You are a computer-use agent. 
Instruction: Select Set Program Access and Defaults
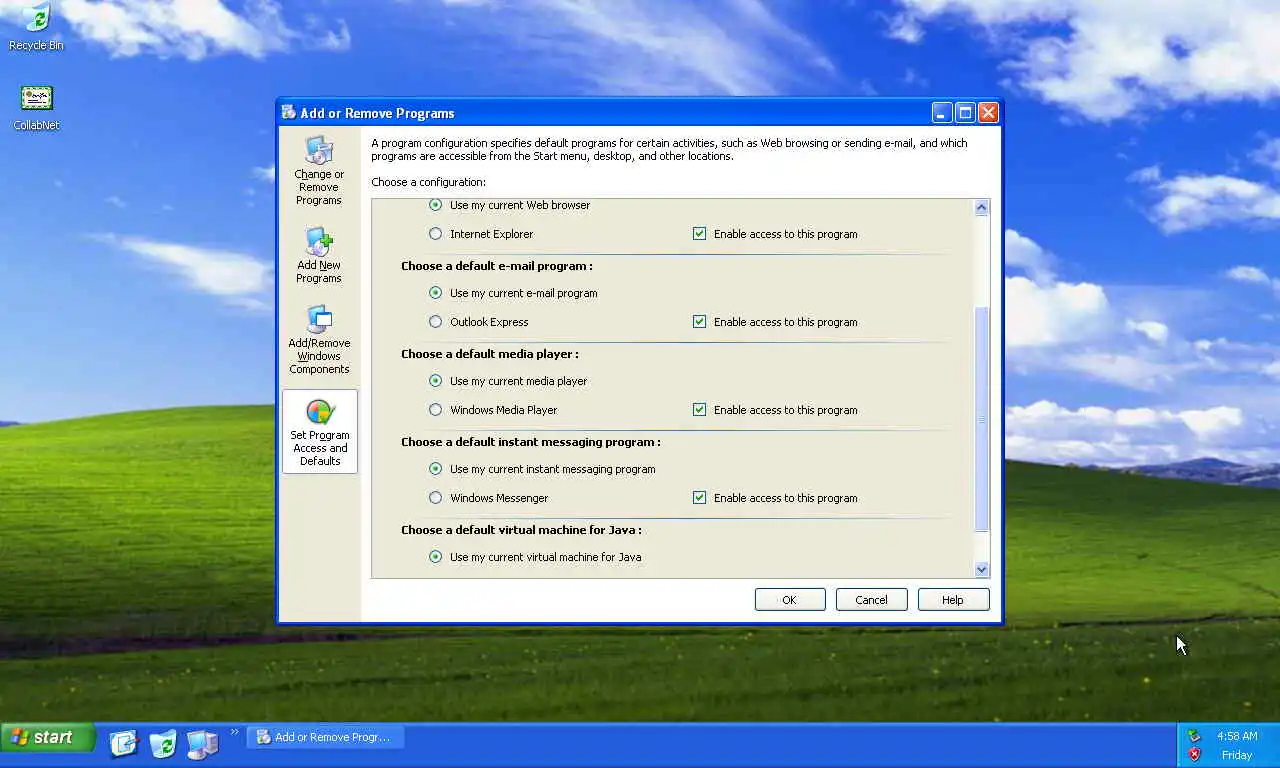319,432
